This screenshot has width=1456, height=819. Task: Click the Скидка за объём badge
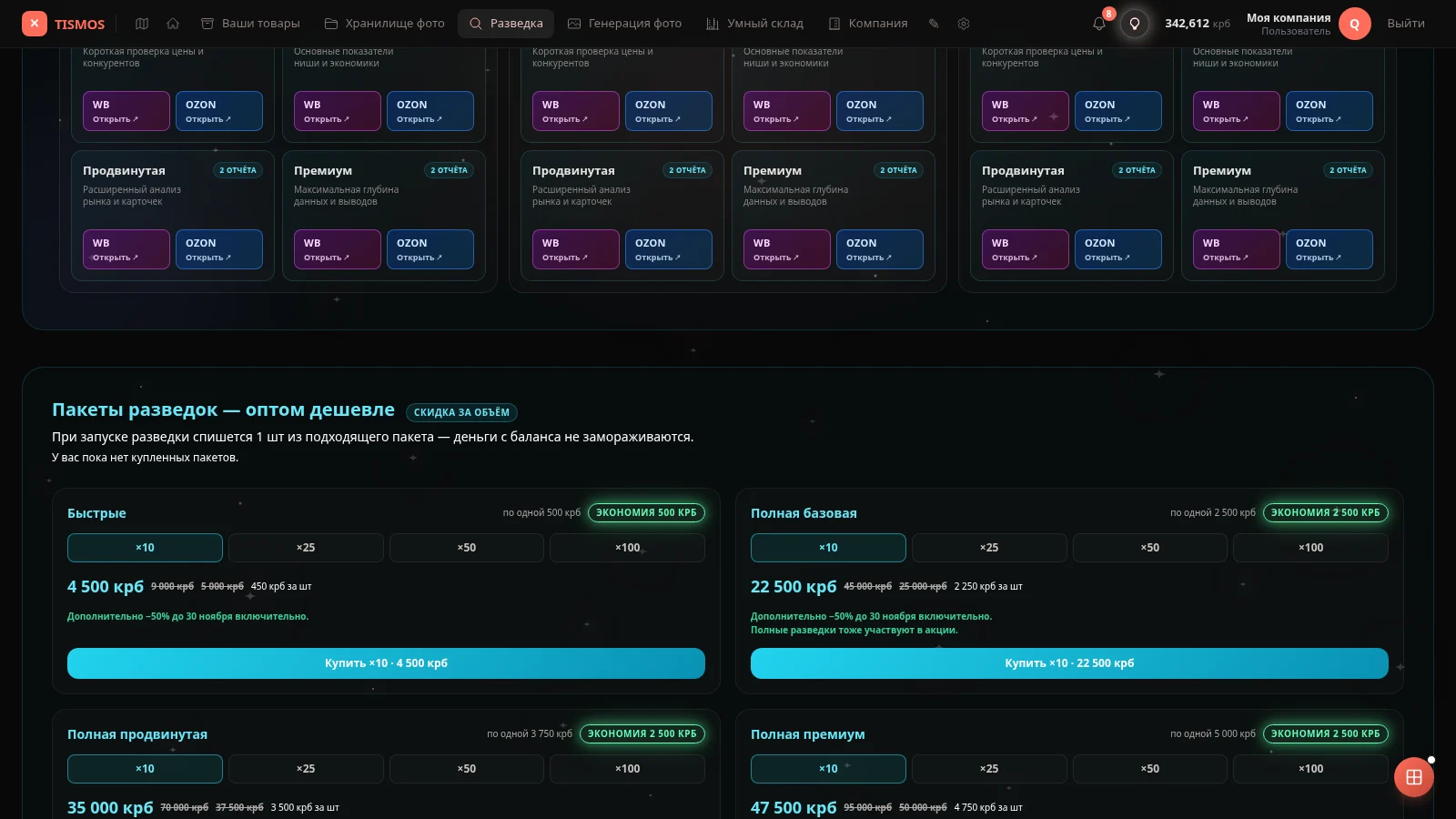pos(461,412)
